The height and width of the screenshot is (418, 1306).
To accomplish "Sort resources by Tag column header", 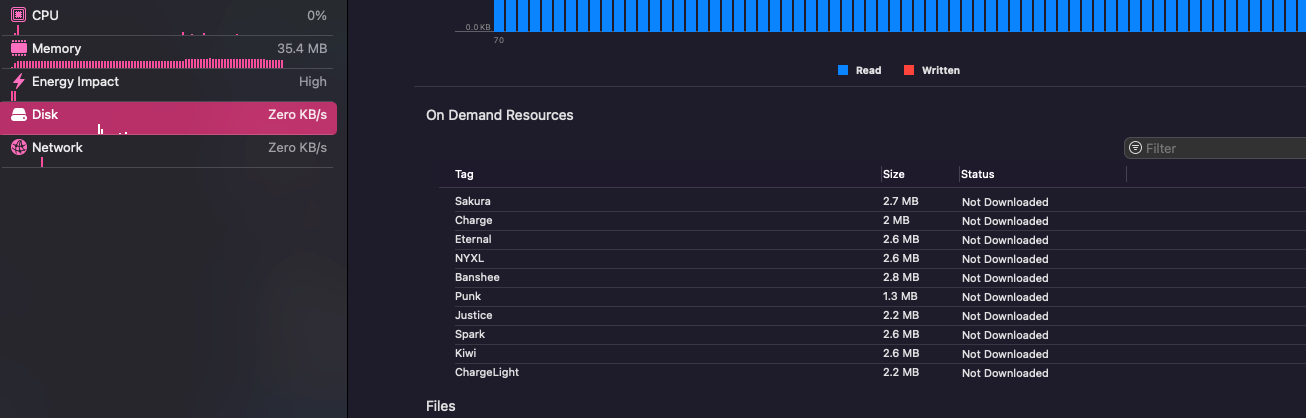I will point(464,174).
